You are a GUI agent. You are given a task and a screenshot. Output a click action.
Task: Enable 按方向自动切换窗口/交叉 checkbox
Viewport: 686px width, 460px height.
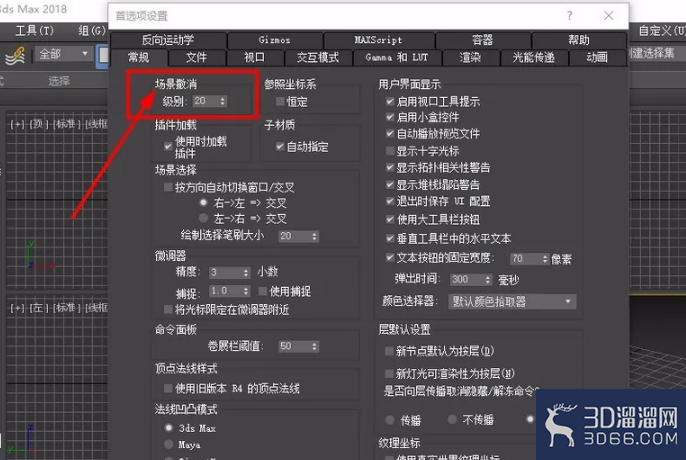[x=168, y=187]
